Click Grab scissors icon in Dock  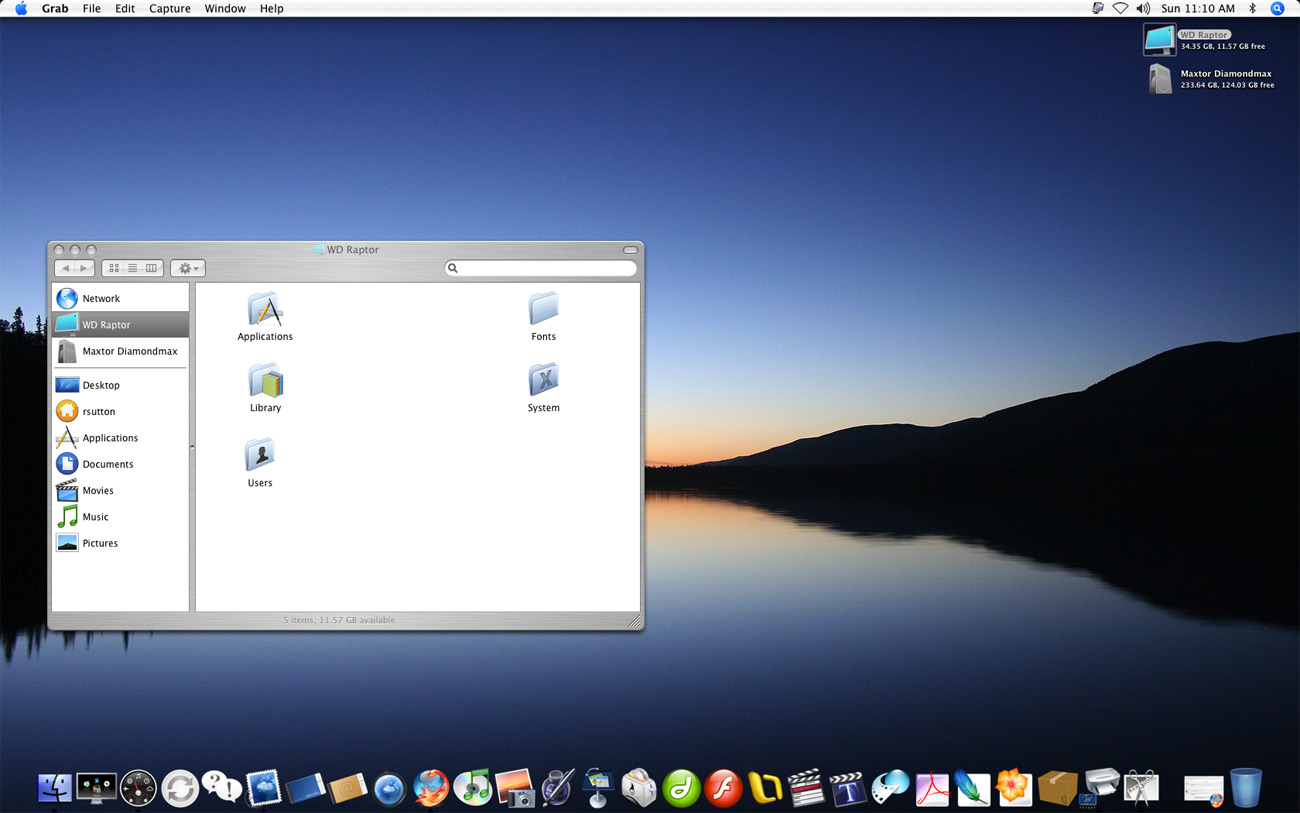click(1141, 787)
